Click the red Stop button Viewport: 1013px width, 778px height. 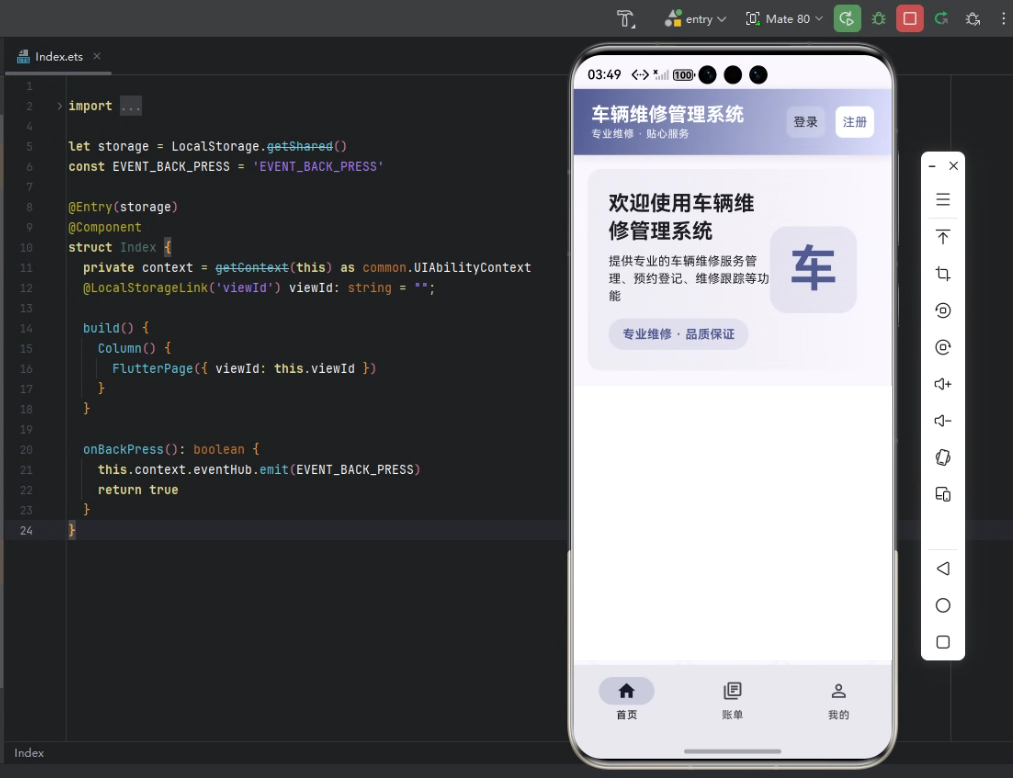[910, 19]
